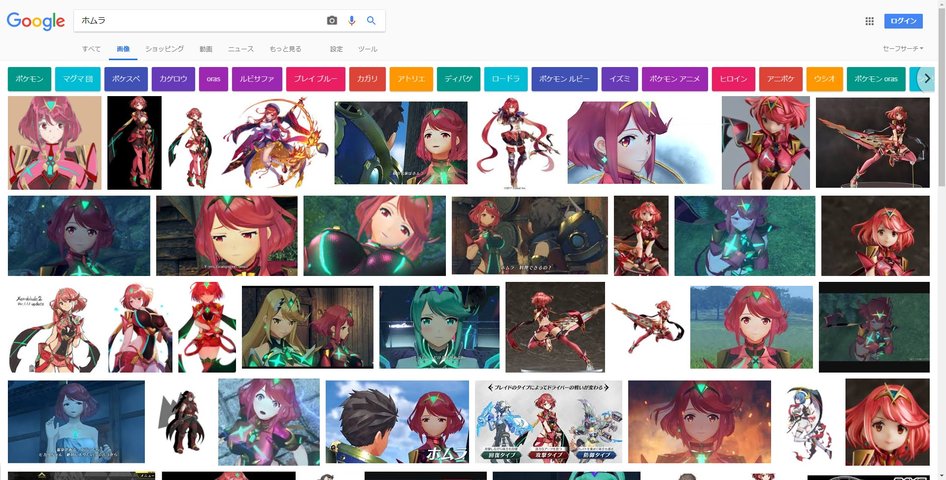This screenshot has height=480, width=946.
Task: Switch to the すべて tab
Action: [92, 49]
